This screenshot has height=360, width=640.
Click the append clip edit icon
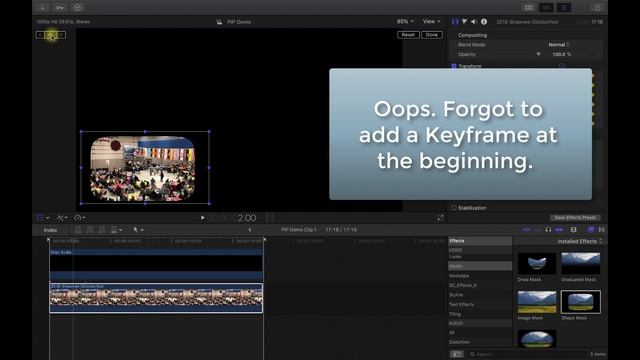102,230
